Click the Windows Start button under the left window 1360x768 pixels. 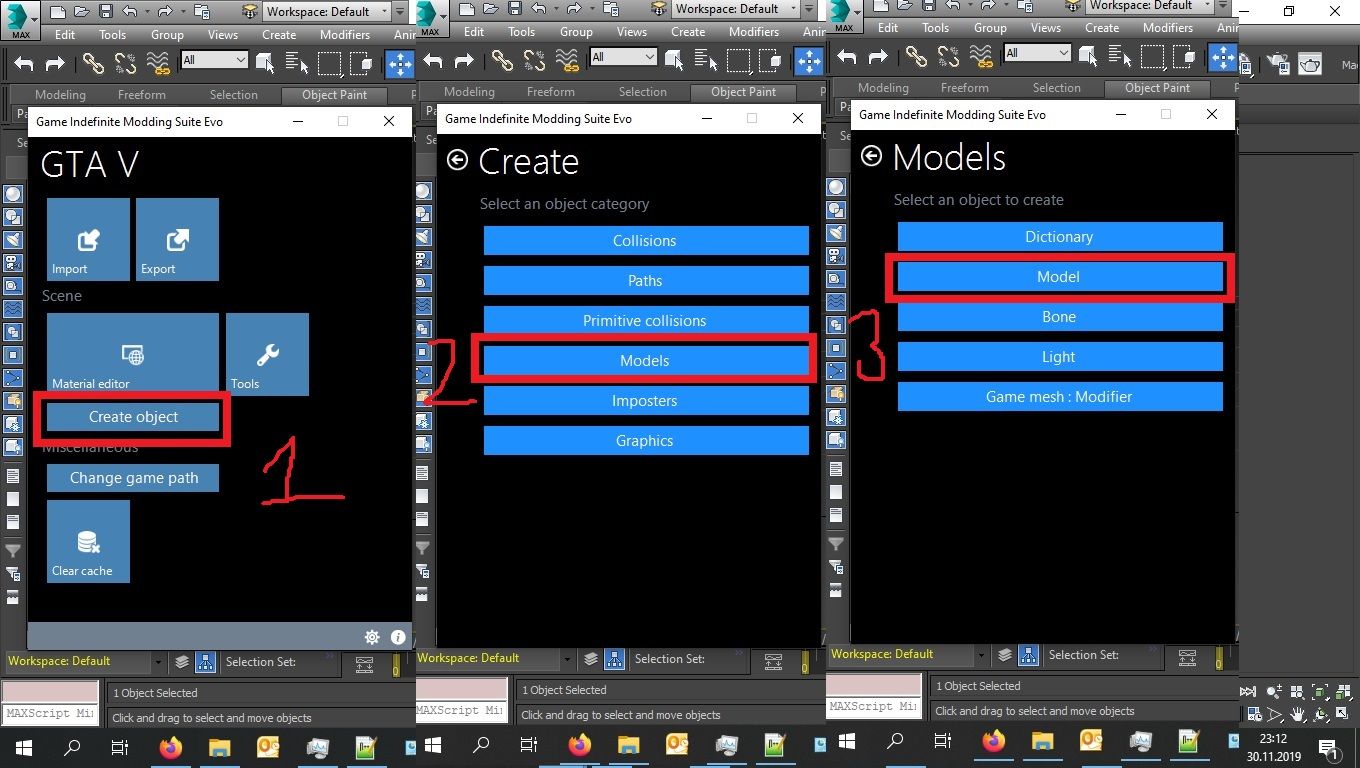point(24,746)
